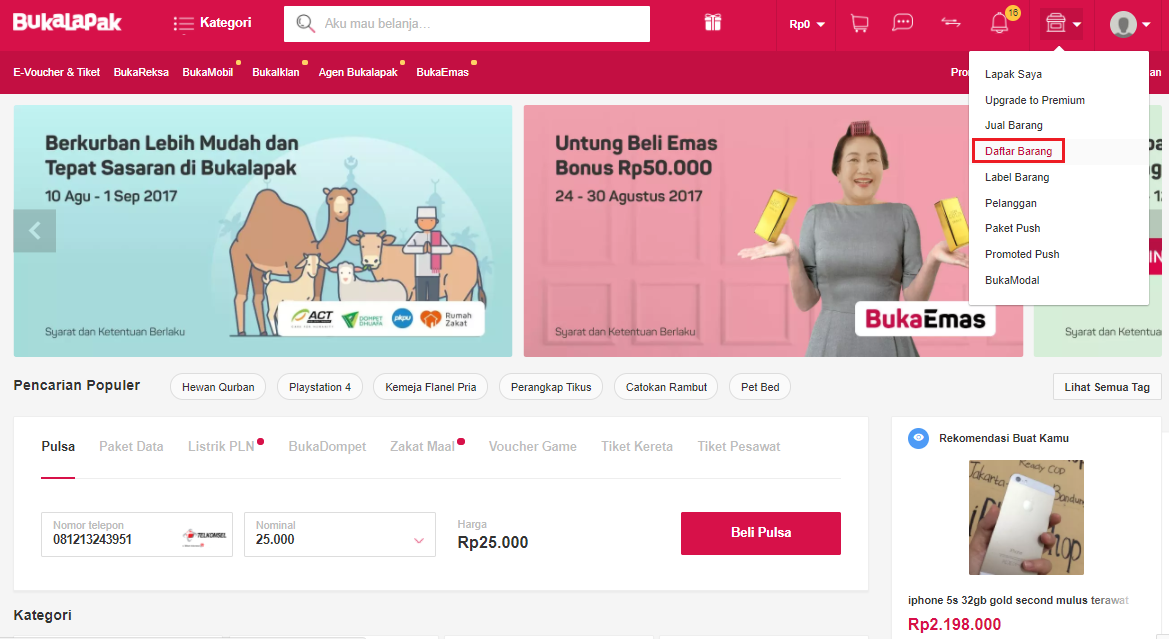1169x639 pixels.
Task: Click the Lihat Semua Tag button
Action: (1106, 387)
